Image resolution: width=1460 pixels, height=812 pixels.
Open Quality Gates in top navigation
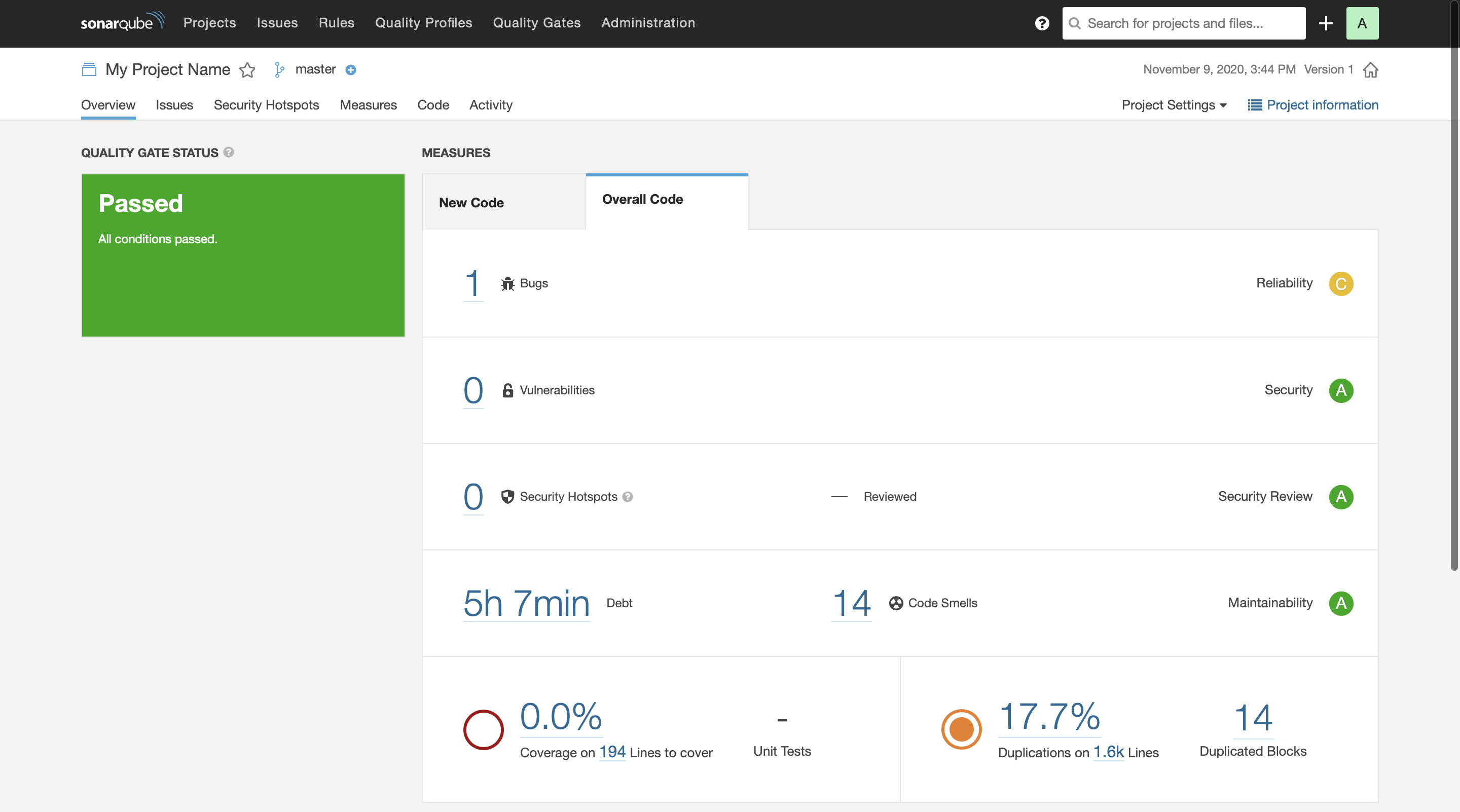pyautogui.click(x=537, y=23)
